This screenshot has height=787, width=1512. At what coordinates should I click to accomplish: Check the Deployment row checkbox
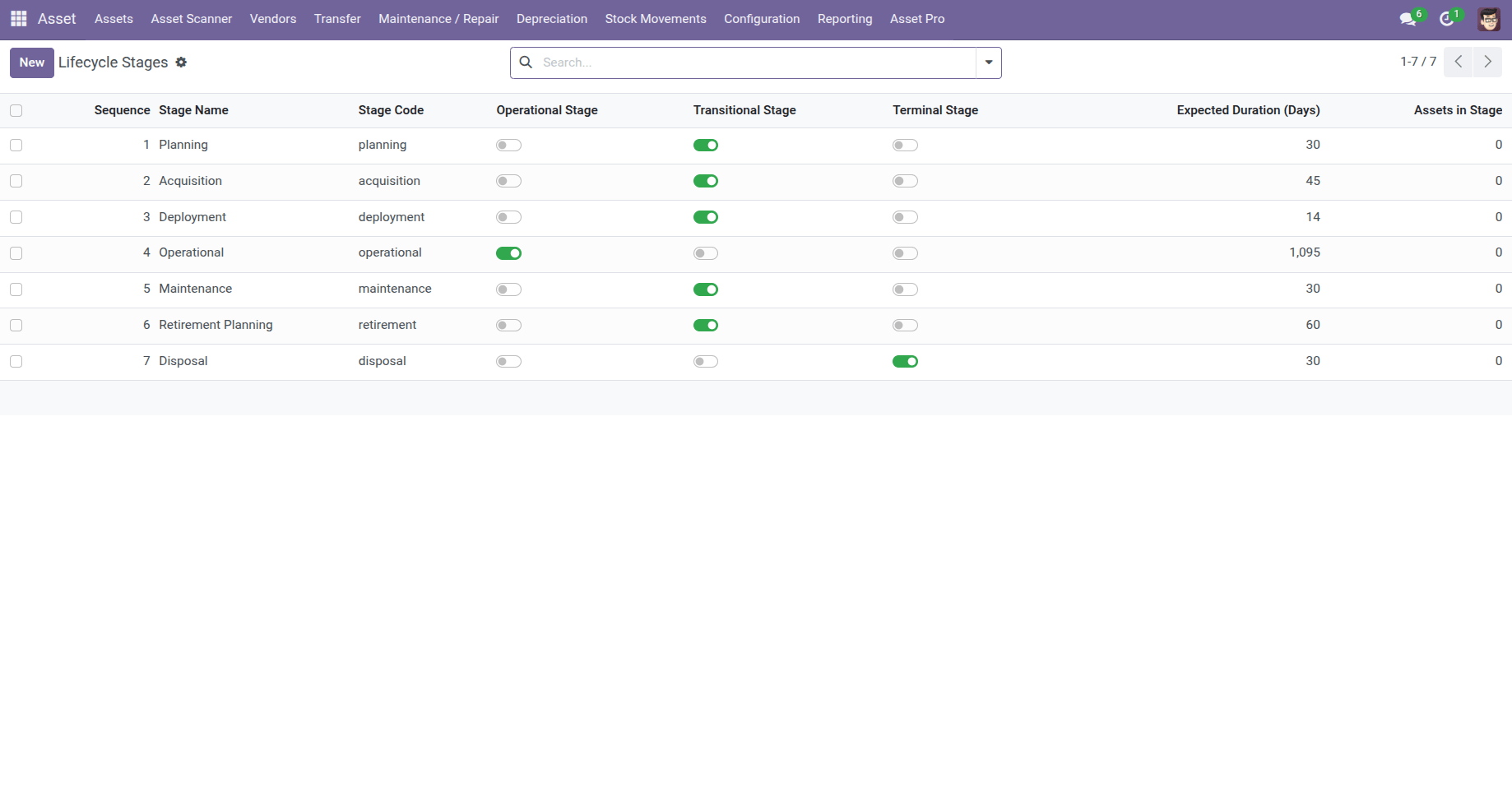point(16,217)
